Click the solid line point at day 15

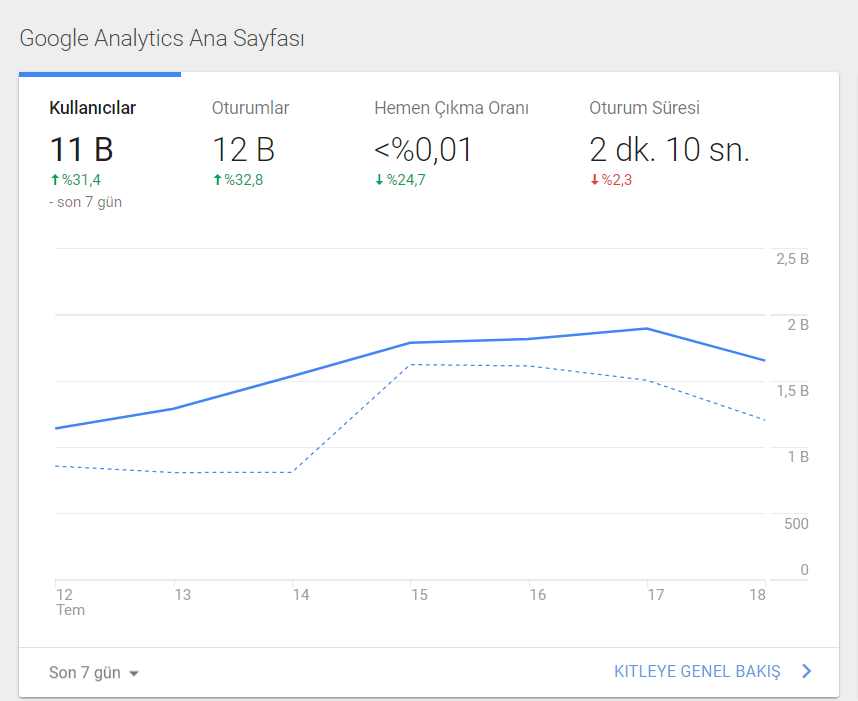[x=411, y=343]
